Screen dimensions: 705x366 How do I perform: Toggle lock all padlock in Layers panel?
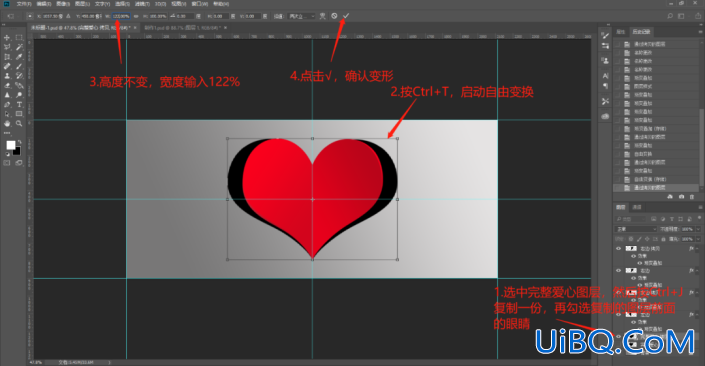663,239
